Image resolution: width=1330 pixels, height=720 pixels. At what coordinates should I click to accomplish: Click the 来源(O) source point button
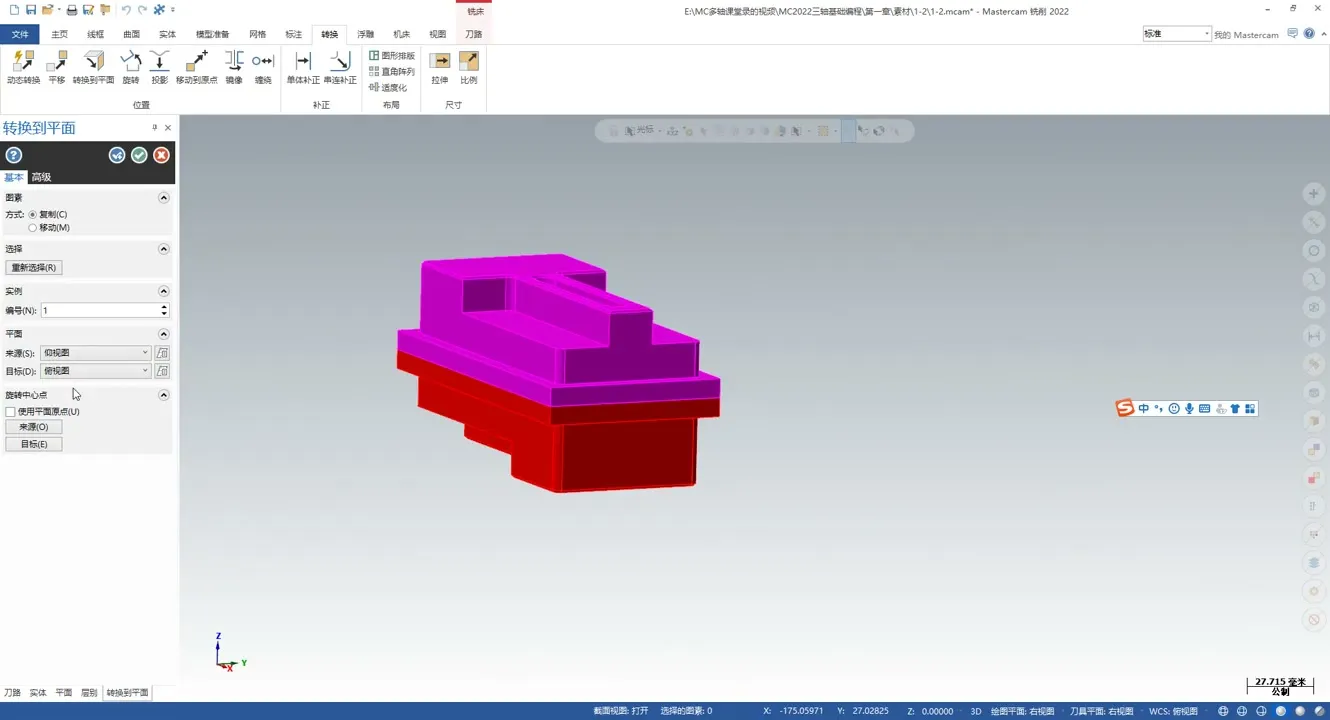34,427
